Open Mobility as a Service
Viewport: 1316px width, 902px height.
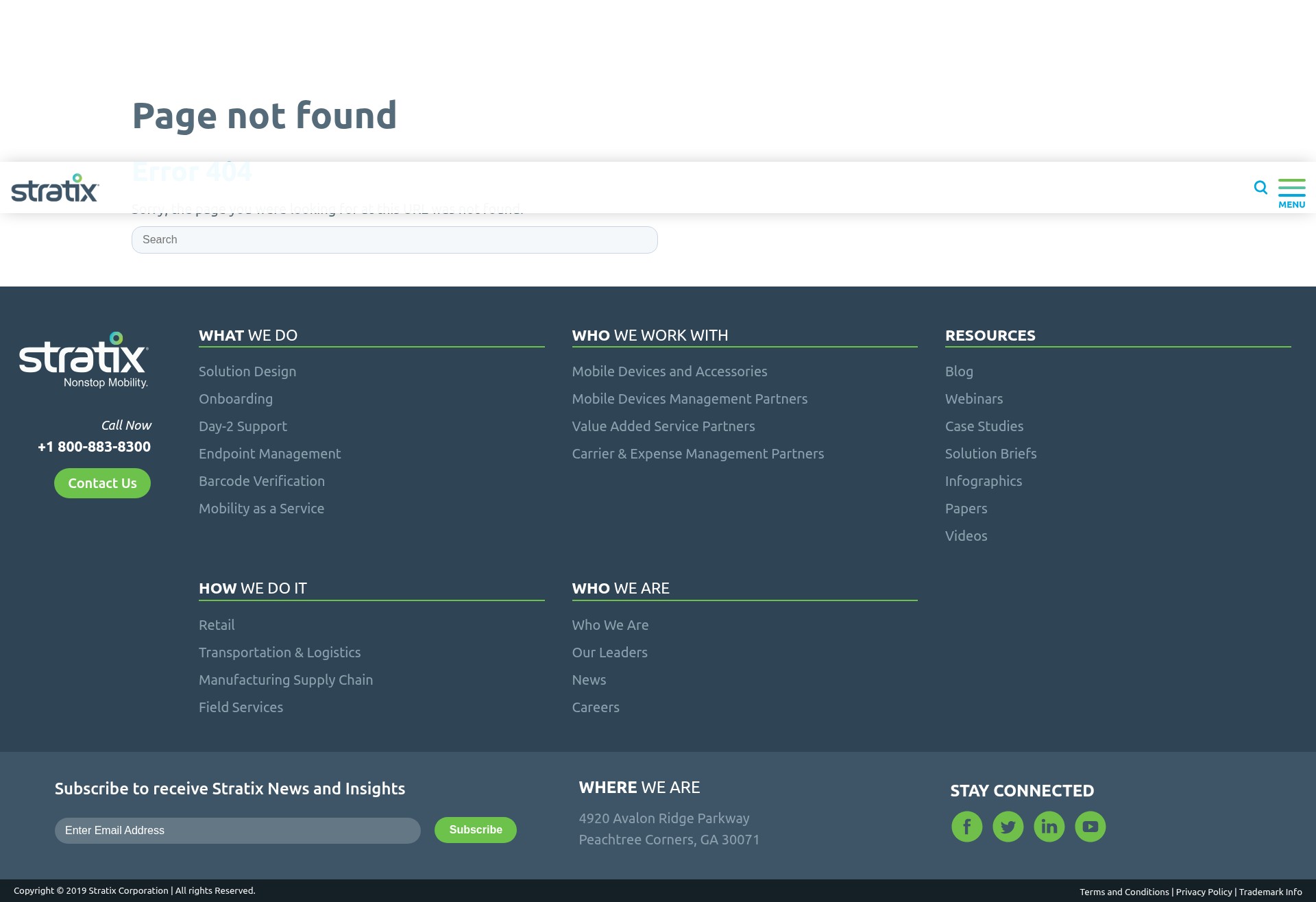click(x=261, y=509)
